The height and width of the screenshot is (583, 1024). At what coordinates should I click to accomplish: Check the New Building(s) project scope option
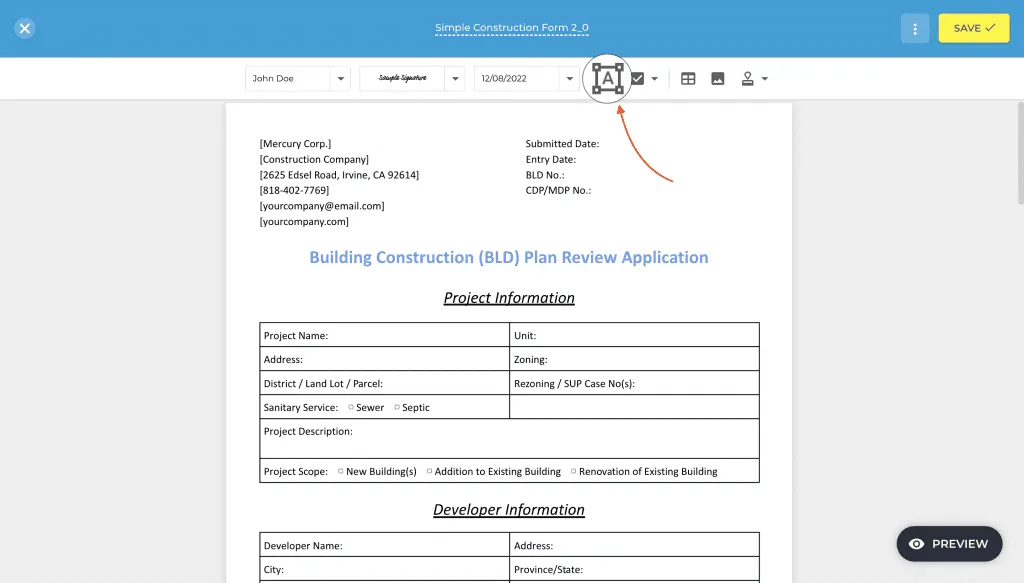(340, 471)
